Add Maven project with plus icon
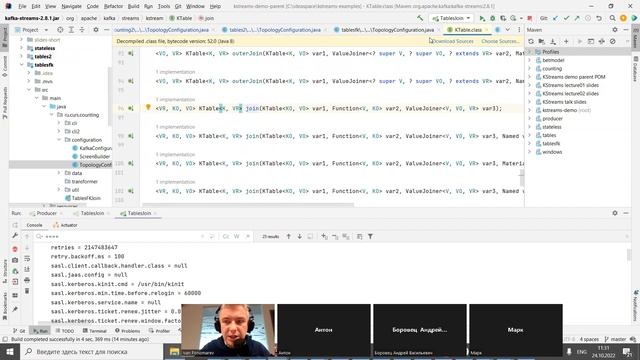 [x=566, y=41]
